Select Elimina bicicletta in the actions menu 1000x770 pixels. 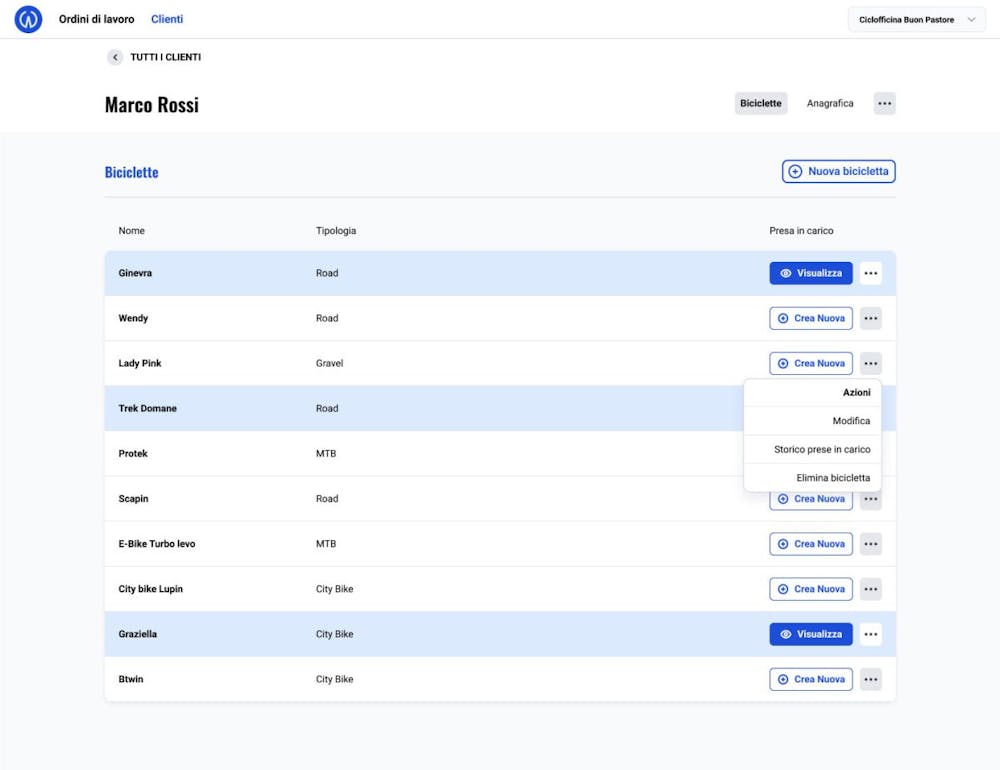click(x=833, y=477)
